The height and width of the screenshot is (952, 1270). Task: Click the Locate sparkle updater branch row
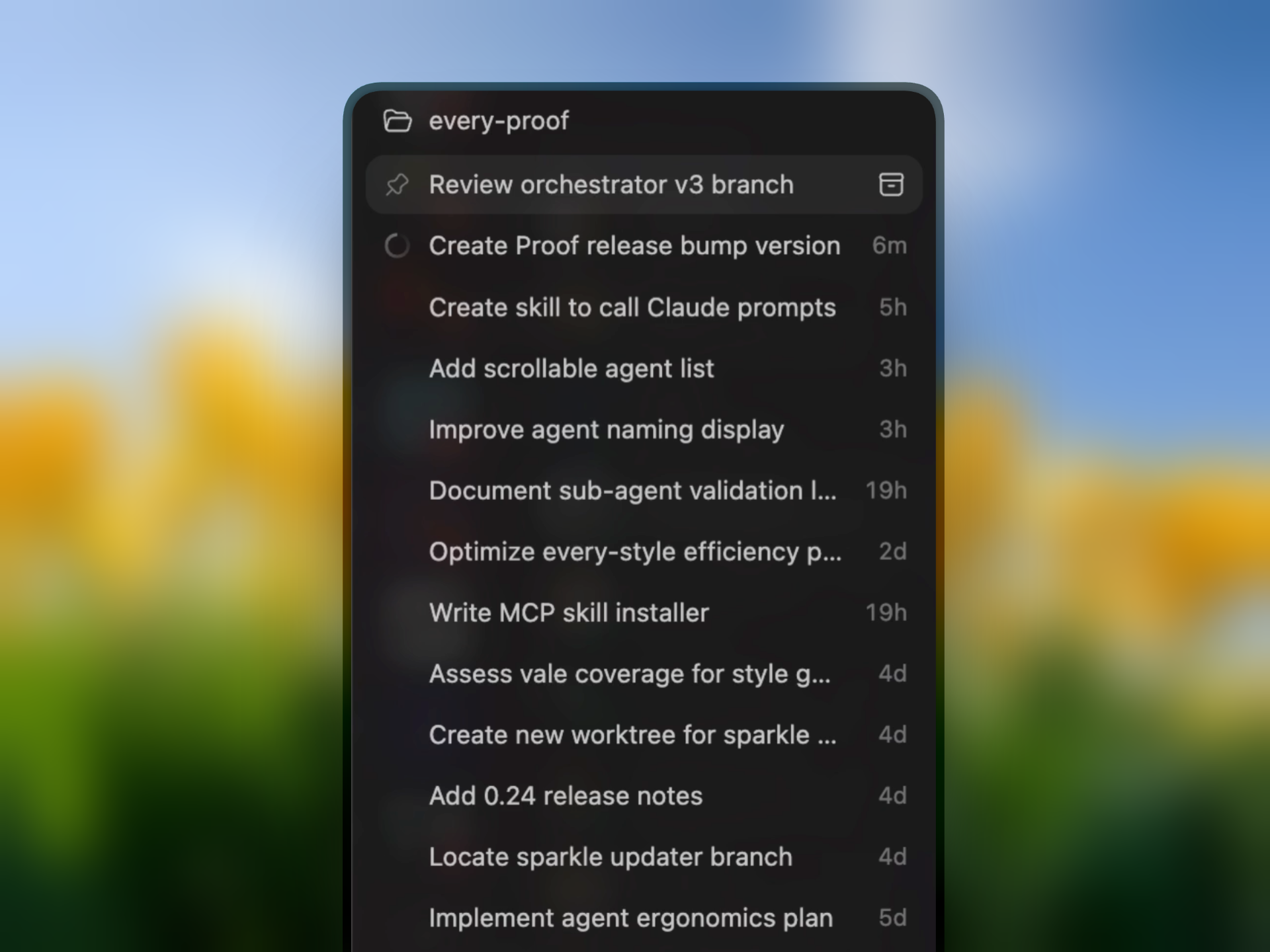coord(610,857)
